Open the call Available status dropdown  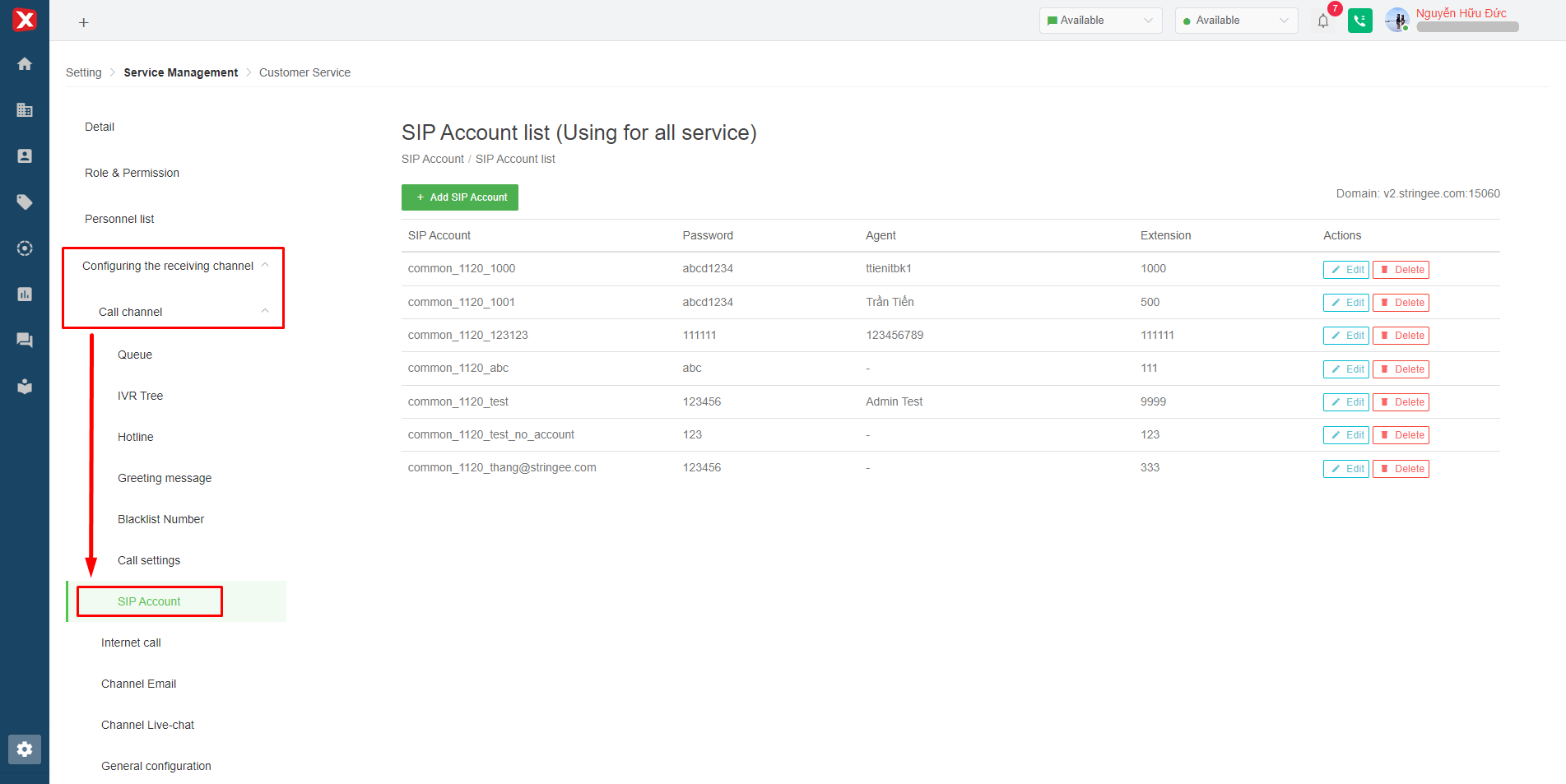pyautogui.click(x=1235, y=21)
